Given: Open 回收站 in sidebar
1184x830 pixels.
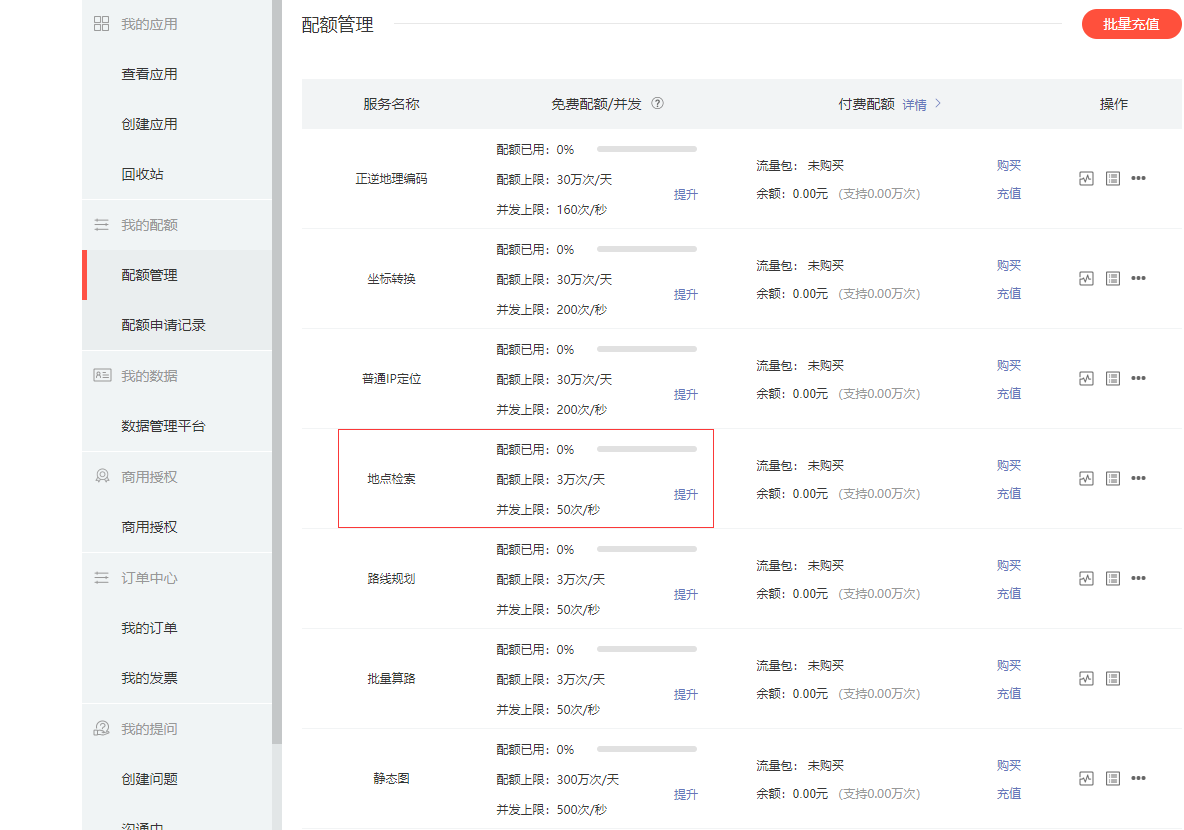Looking at the screenshot, I should coord(143,174).
